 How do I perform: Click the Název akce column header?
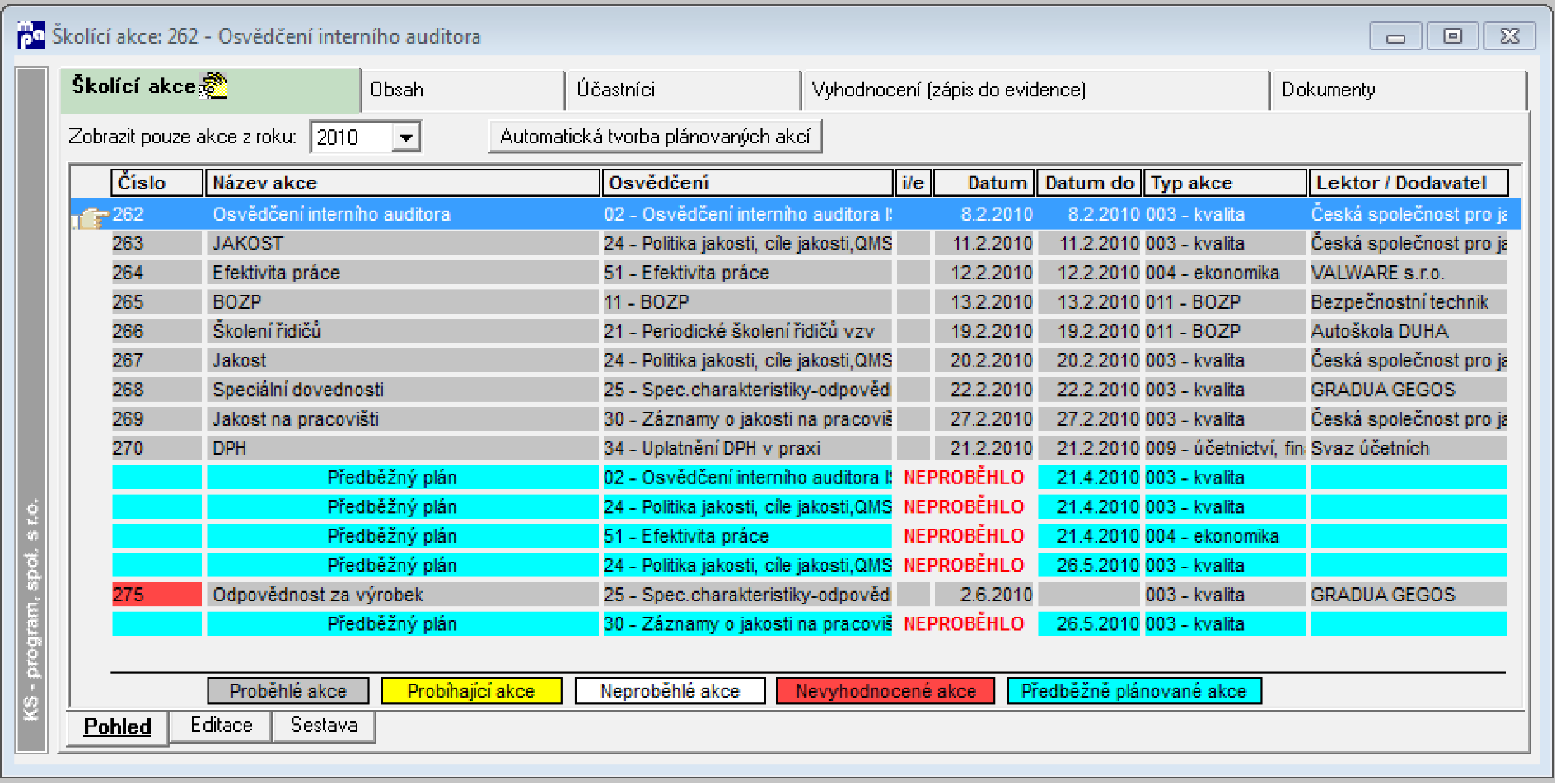click(403, 183)
